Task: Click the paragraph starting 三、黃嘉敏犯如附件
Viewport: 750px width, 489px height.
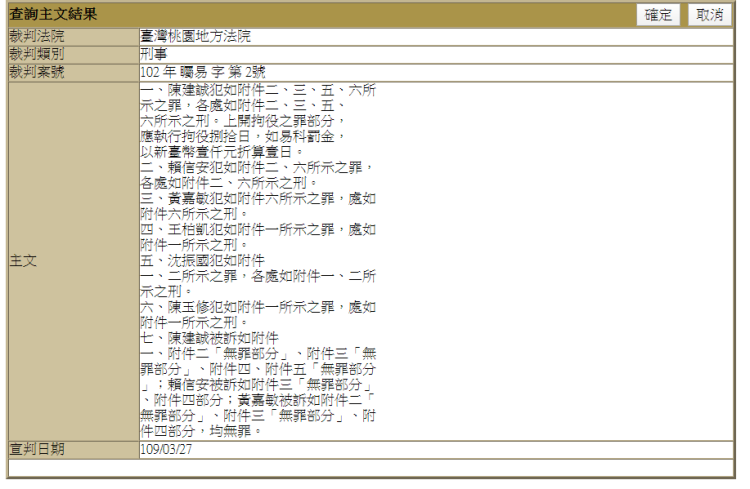Action: pyautogui.click(x=258, y=206)
